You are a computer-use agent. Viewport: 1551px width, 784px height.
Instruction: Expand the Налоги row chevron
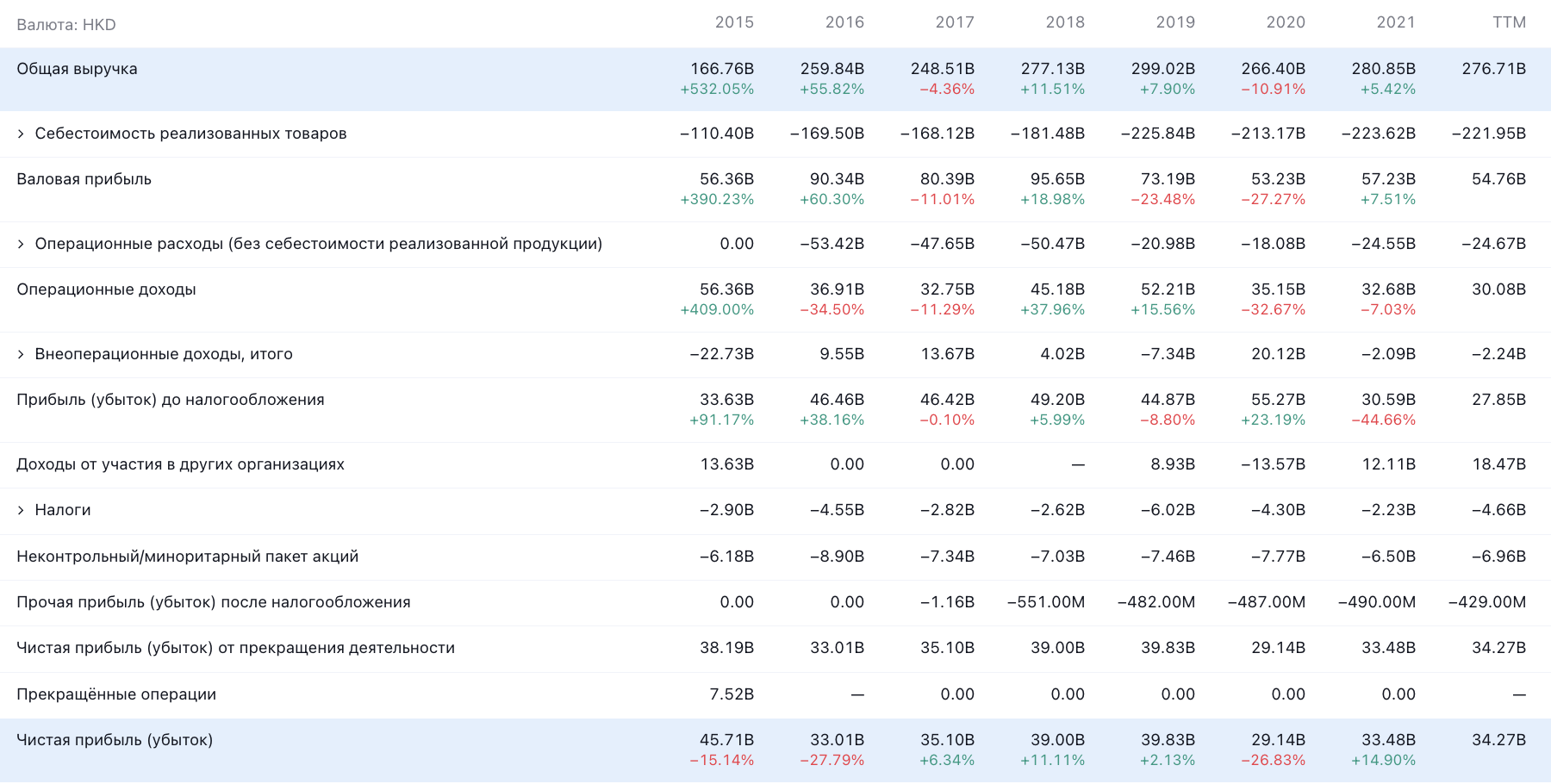click(x=21, y=510)
